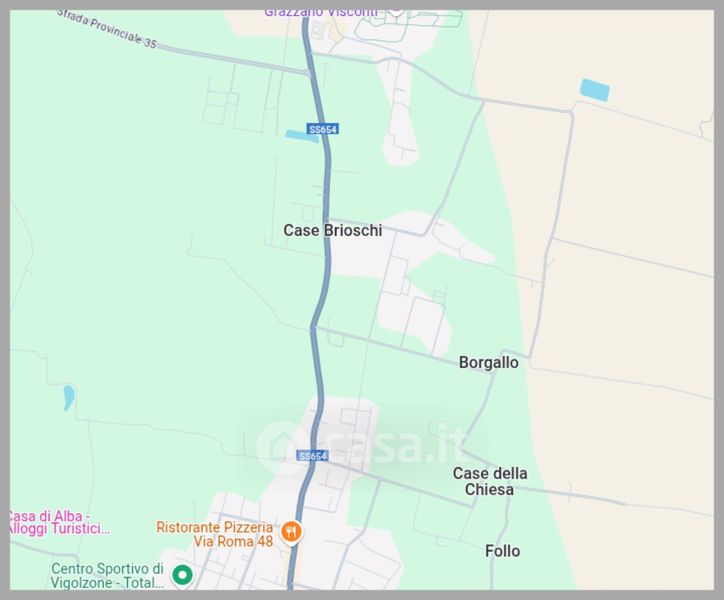Viewport: 724px width, 600px height.
Task: Select the Follo locality label
Action: 502,551
